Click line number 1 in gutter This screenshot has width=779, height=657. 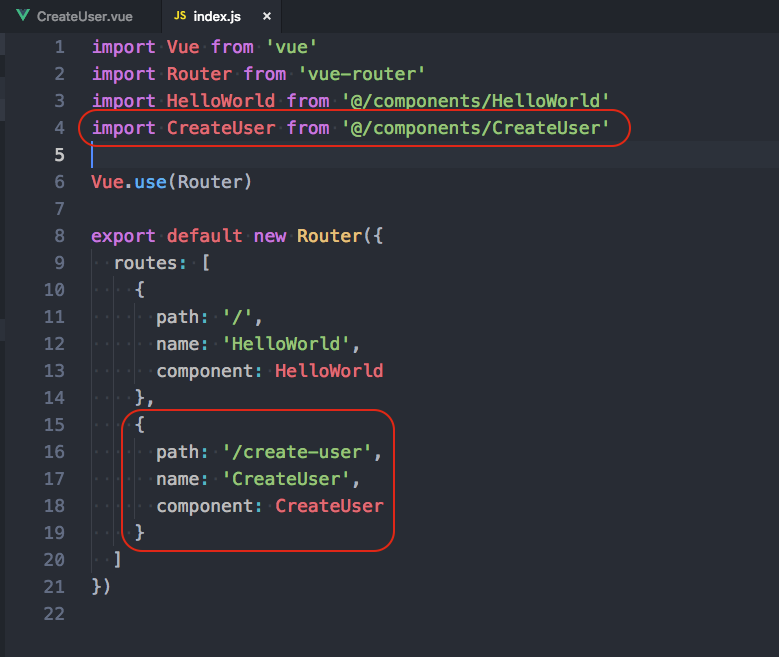pos(60,47)
